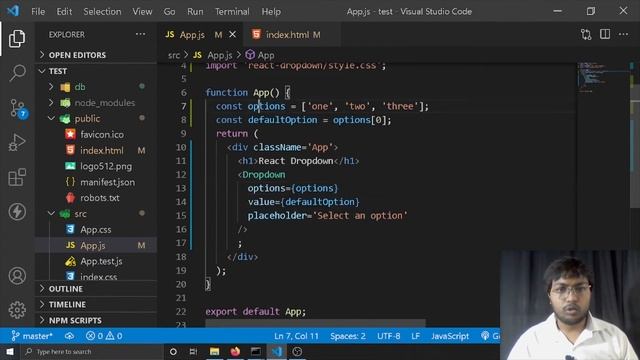The height and width of the screenshot is (360, 640).
Task: Open the Terminal menu
Action: 232,11
